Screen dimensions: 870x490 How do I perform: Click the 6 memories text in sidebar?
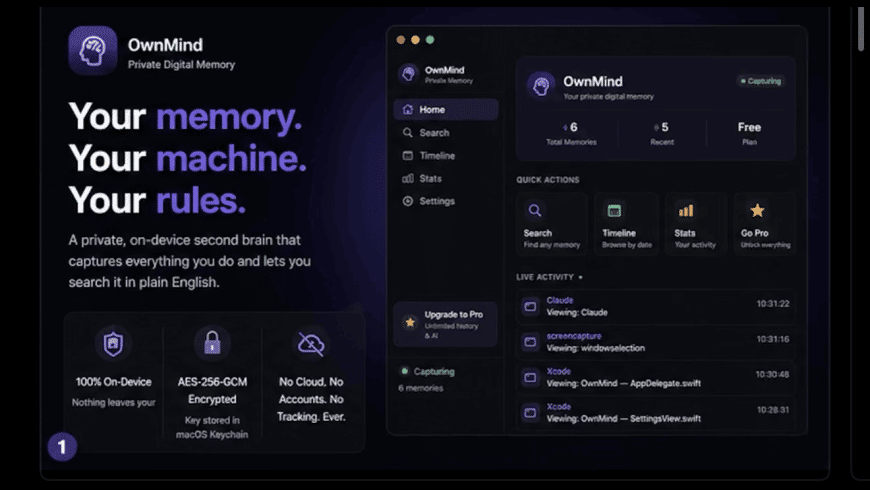421,388
